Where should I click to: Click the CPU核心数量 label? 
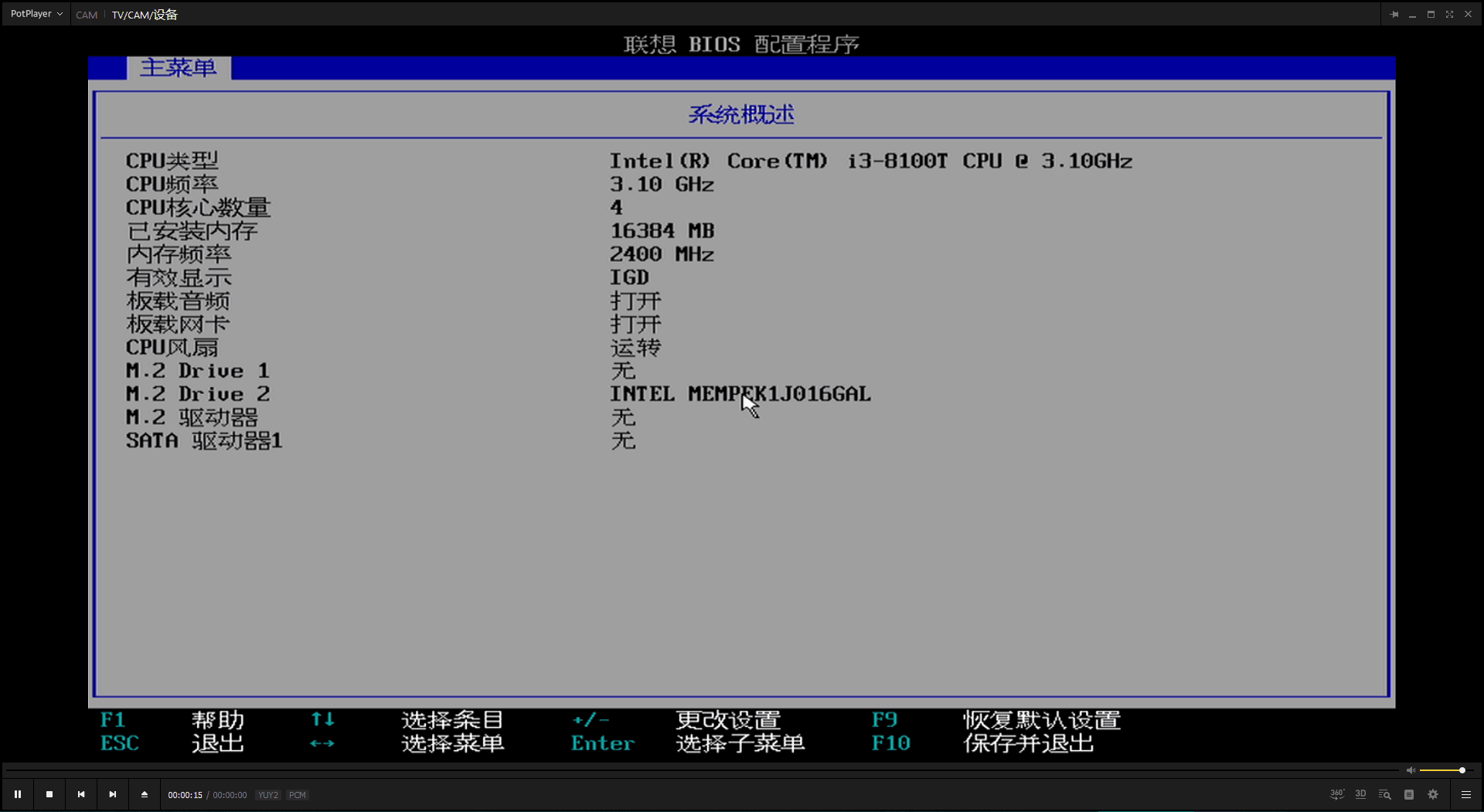coord(198,207)
